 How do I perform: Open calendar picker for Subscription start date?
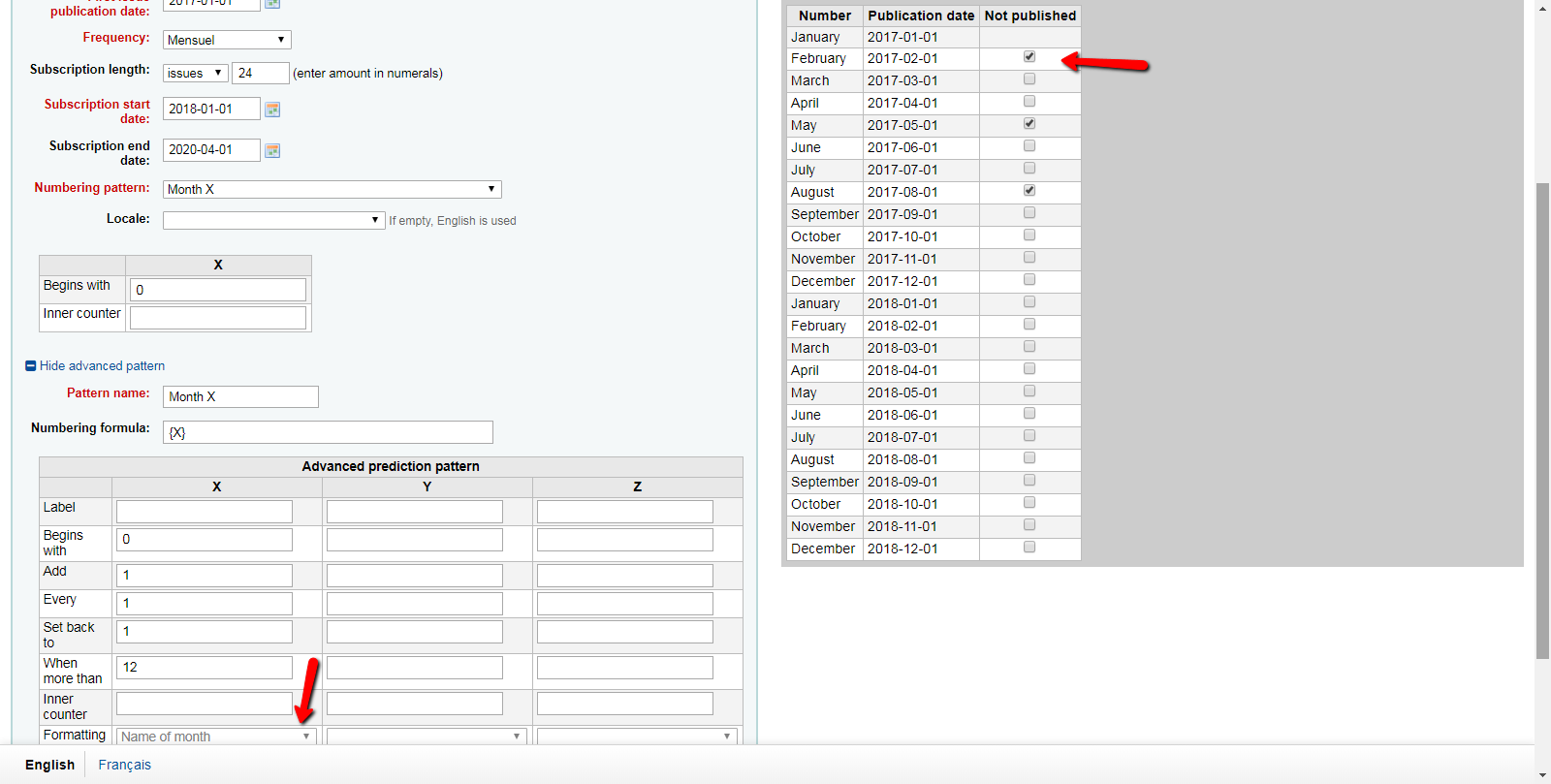pyautogui.click(x=272, y=110)
